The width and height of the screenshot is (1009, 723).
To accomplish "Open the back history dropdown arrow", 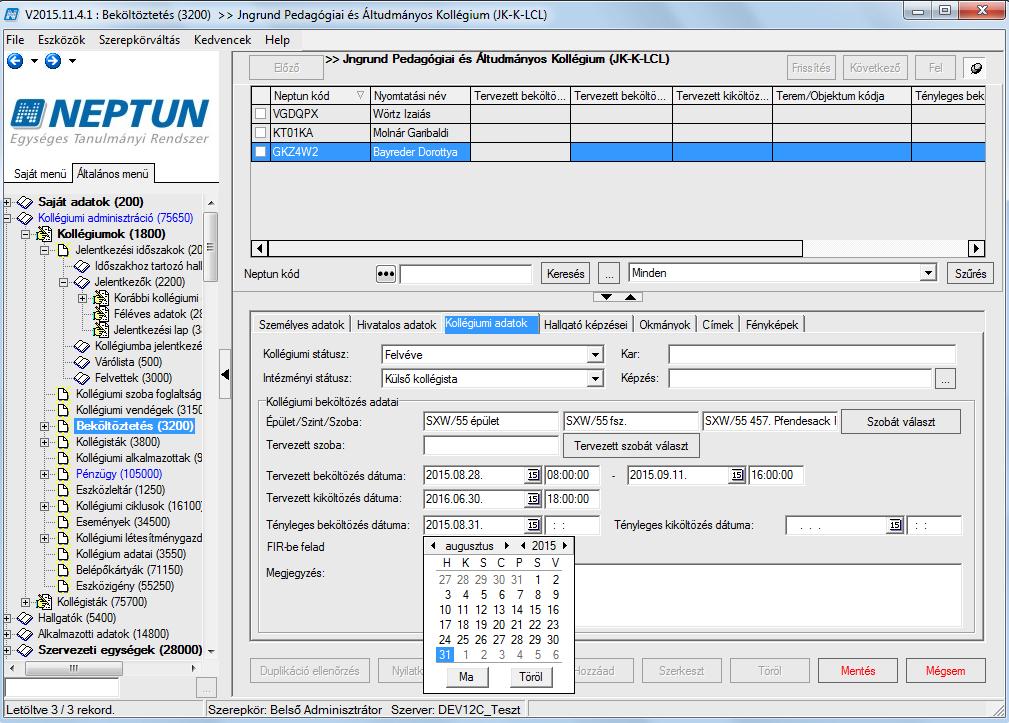I will click(34, 61).
